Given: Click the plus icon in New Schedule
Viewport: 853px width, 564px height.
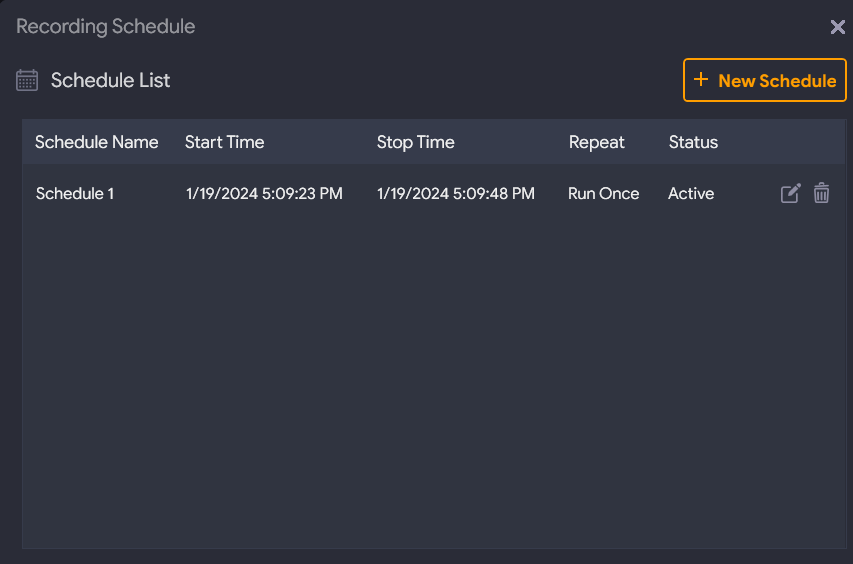Looking at the screenshot, I should (701, 80).
